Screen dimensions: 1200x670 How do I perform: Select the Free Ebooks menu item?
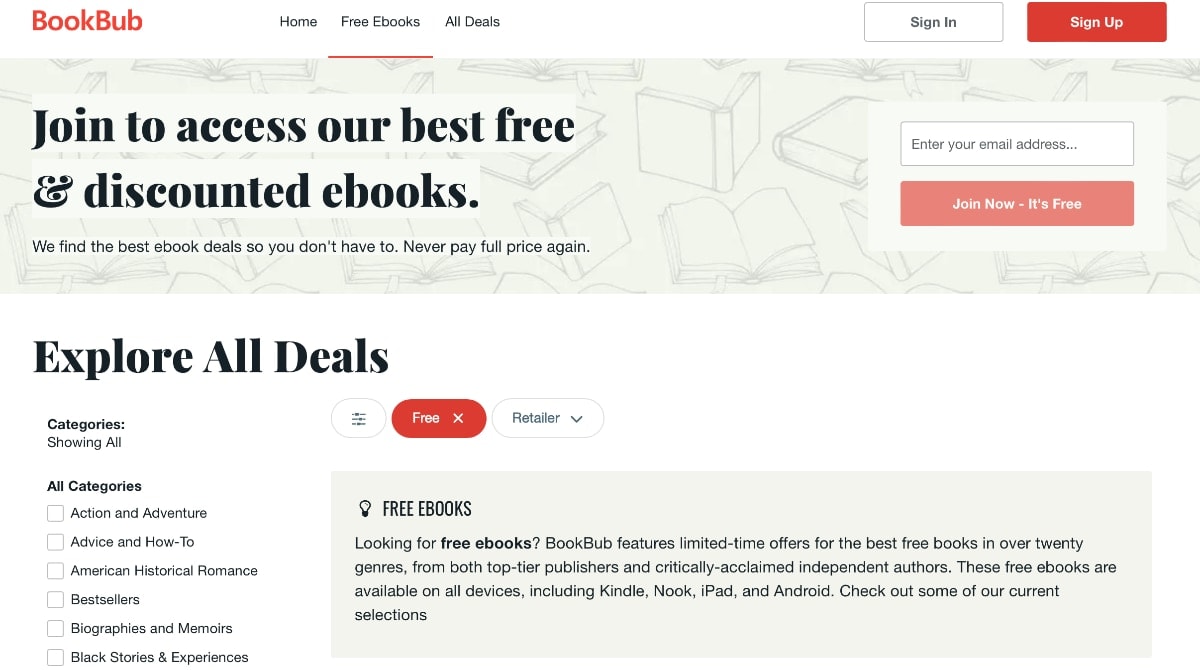click(x=380, y=21)
